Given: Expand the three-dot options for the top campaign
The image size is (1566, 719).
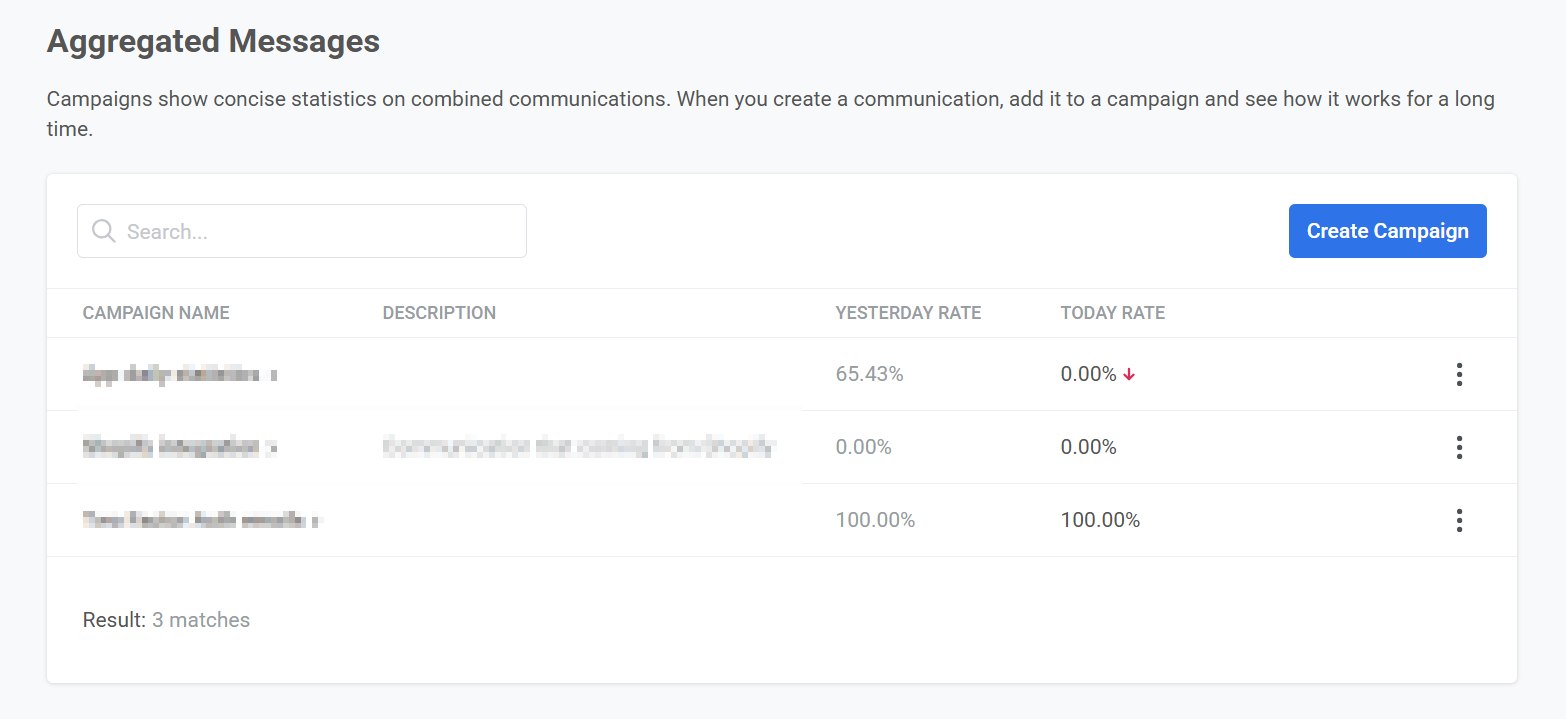Looking at the screenshot, I should (1459, 374).
